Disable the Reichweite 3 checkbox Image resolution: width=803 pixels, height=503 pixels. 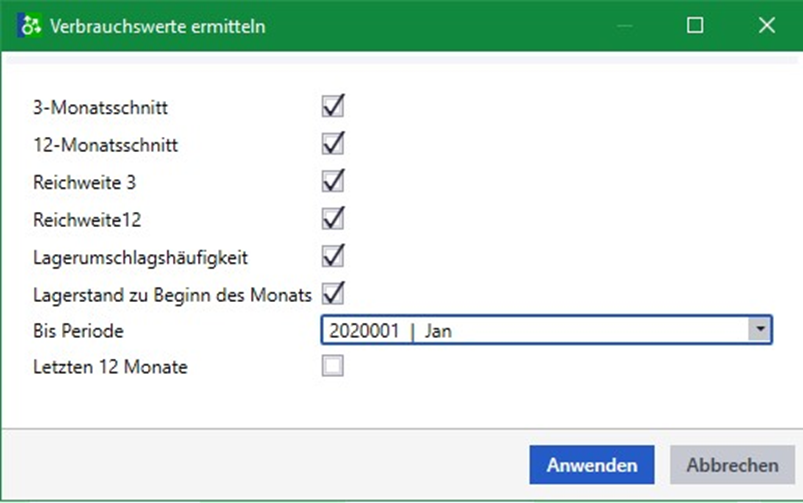tap(333, 181)
